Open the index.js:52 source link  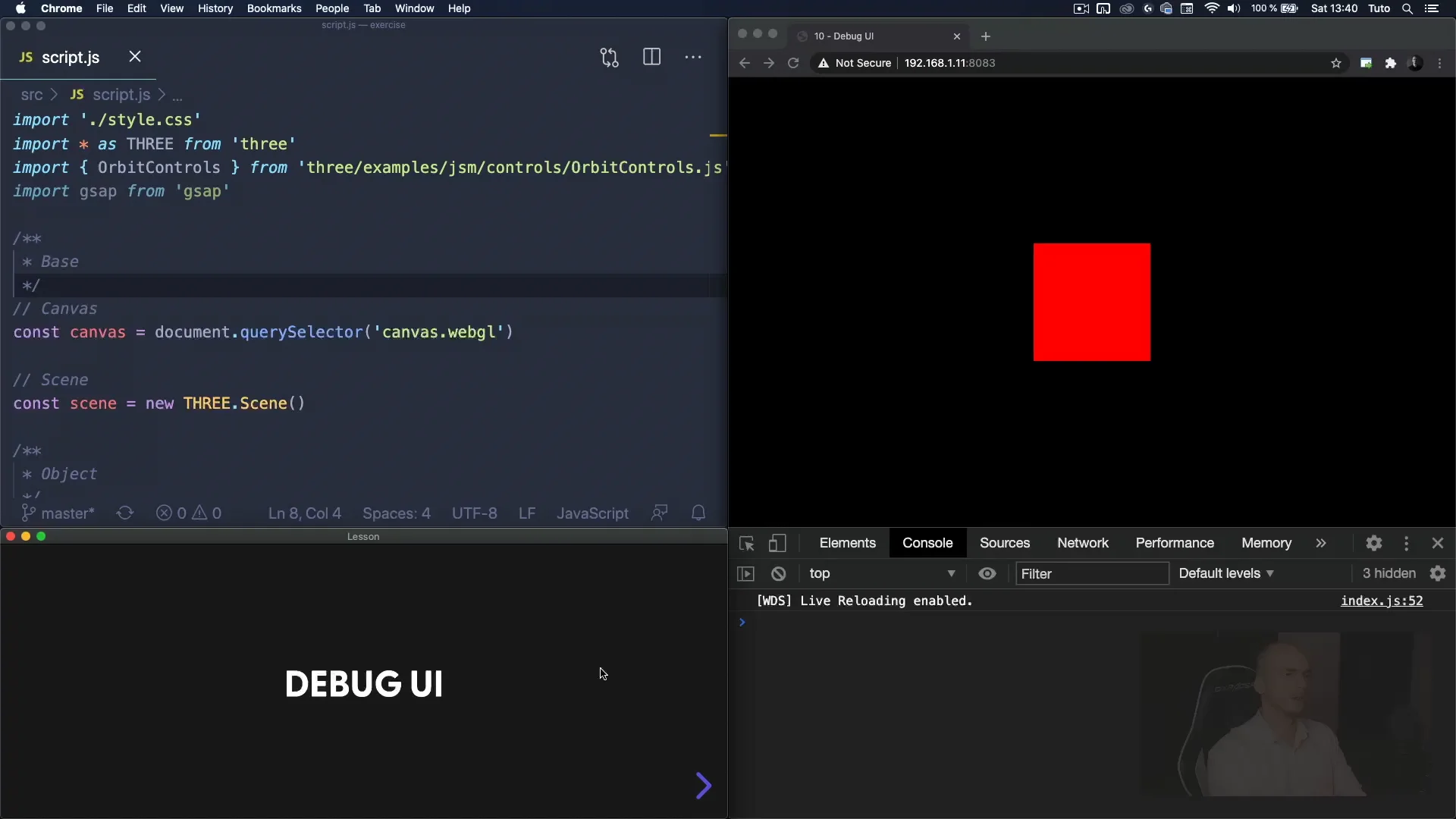[x=1382, y=601]
